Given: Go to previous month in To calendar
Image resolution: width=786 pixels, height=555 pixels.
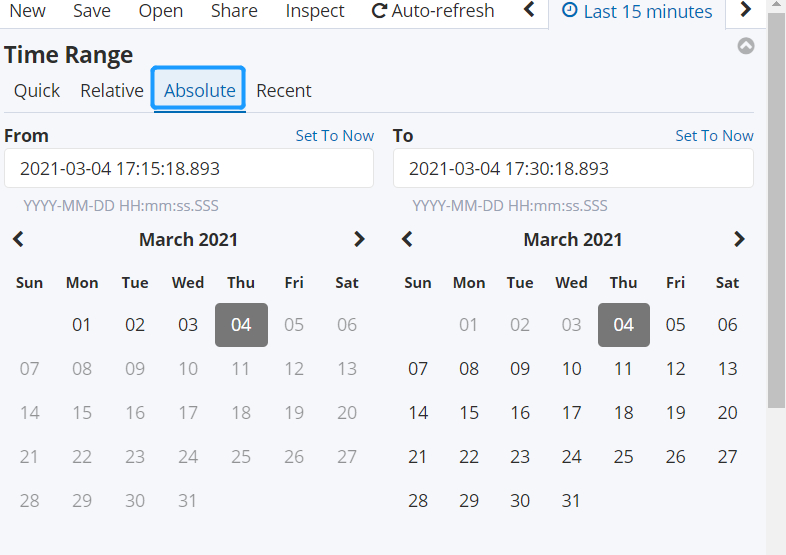Looking at the screenshot, I should click(x=407, y=239).
